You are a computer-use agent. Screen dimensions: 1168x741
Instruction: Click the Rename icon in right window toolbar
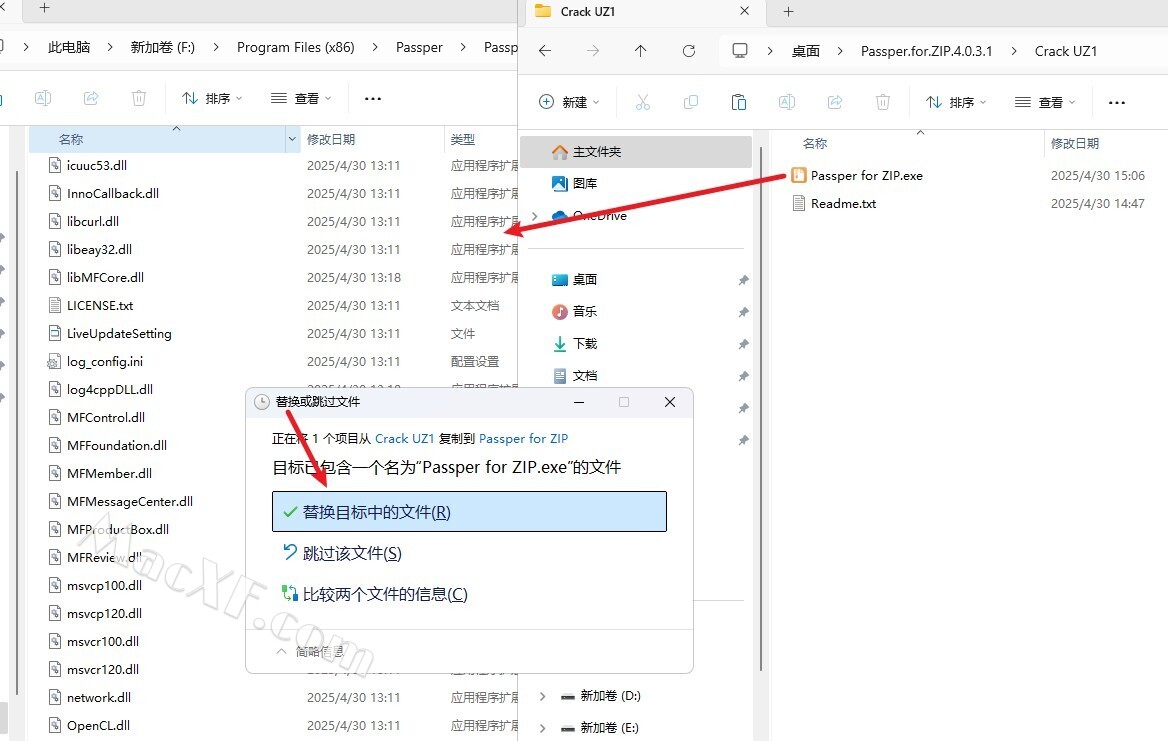(x=787, y=102)
